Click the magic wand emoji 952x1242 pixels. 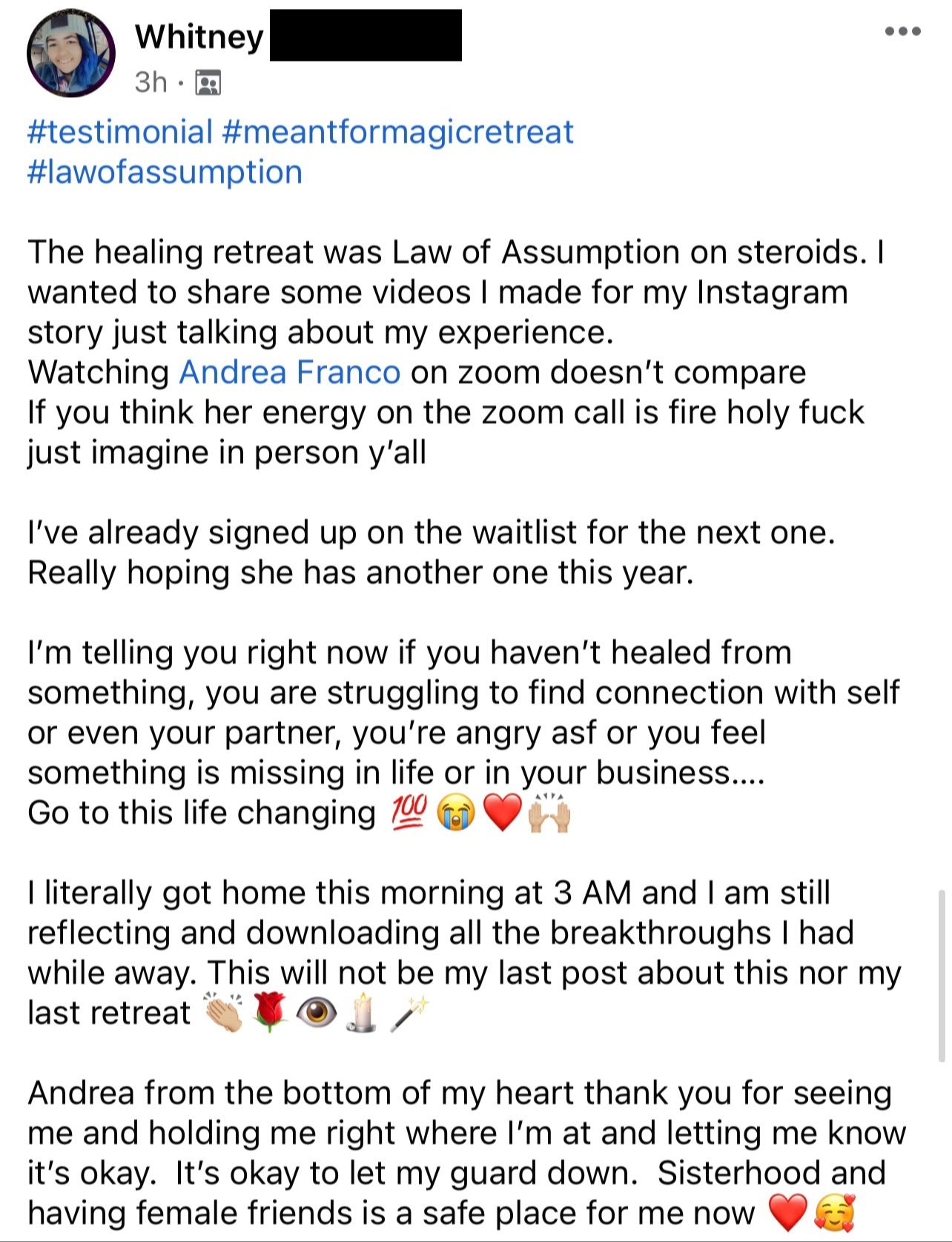(x=409, y=1013)
